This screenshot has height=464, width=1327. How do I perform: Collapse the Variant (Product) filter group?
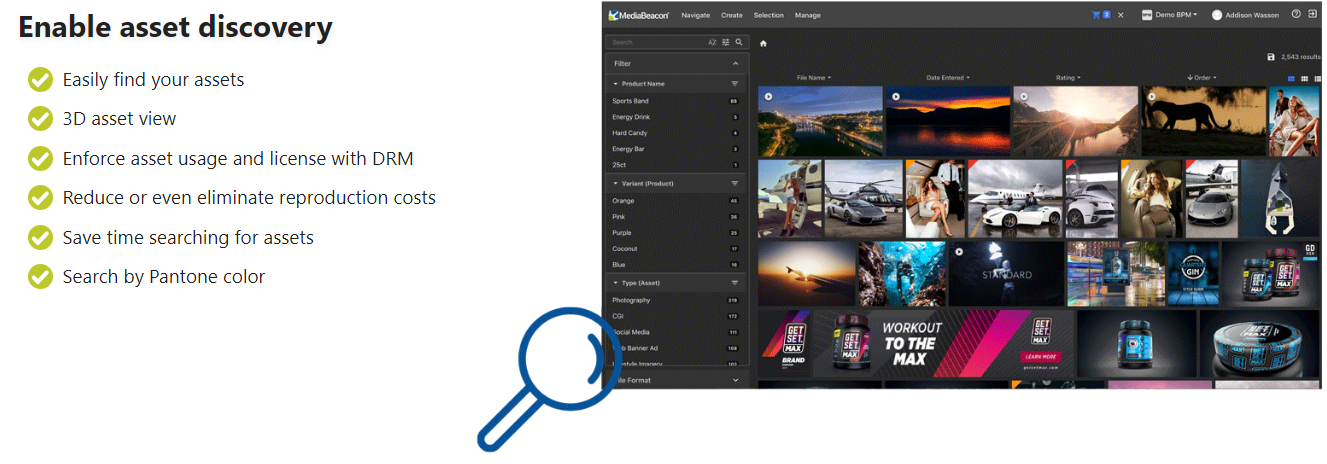click(616, 184)
